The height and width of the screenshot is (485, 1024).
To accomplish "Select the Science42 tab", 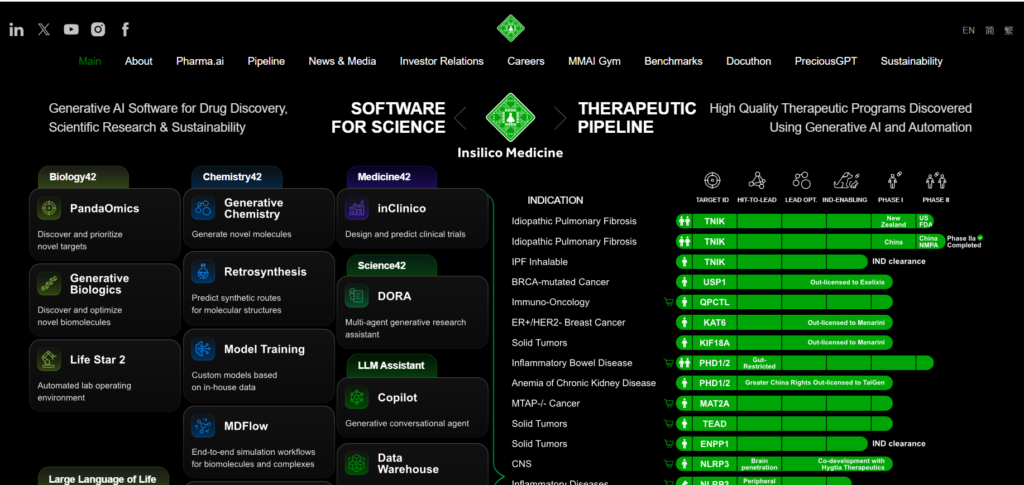I will (x=391, y=266).
